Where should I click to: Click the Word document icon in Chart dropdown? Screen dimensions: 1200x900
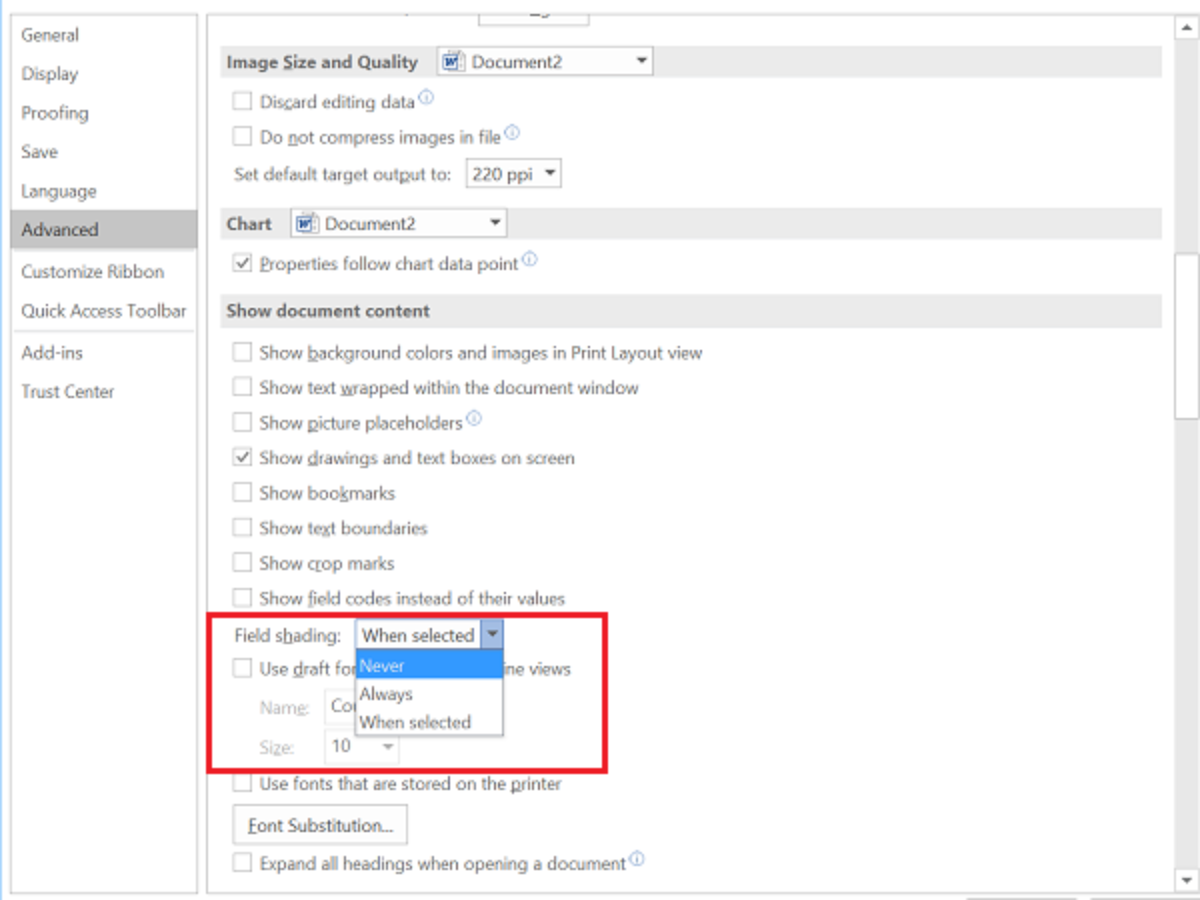(308, 224)
